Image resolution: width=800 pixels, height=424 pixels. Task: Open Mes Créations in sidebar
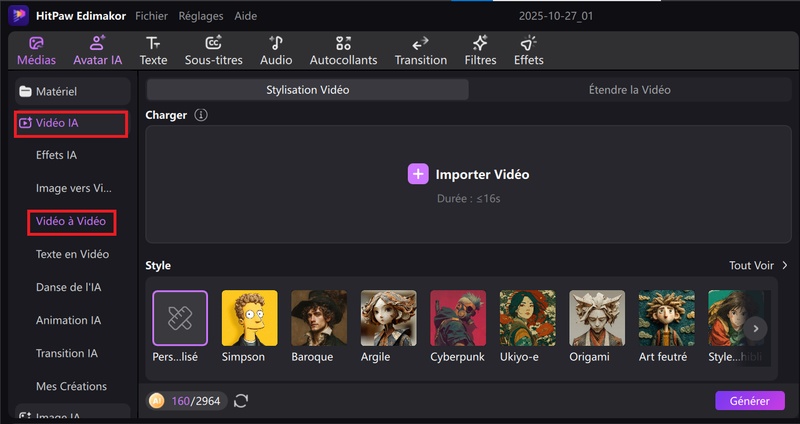pyautogui.click(x=71, y=386)
